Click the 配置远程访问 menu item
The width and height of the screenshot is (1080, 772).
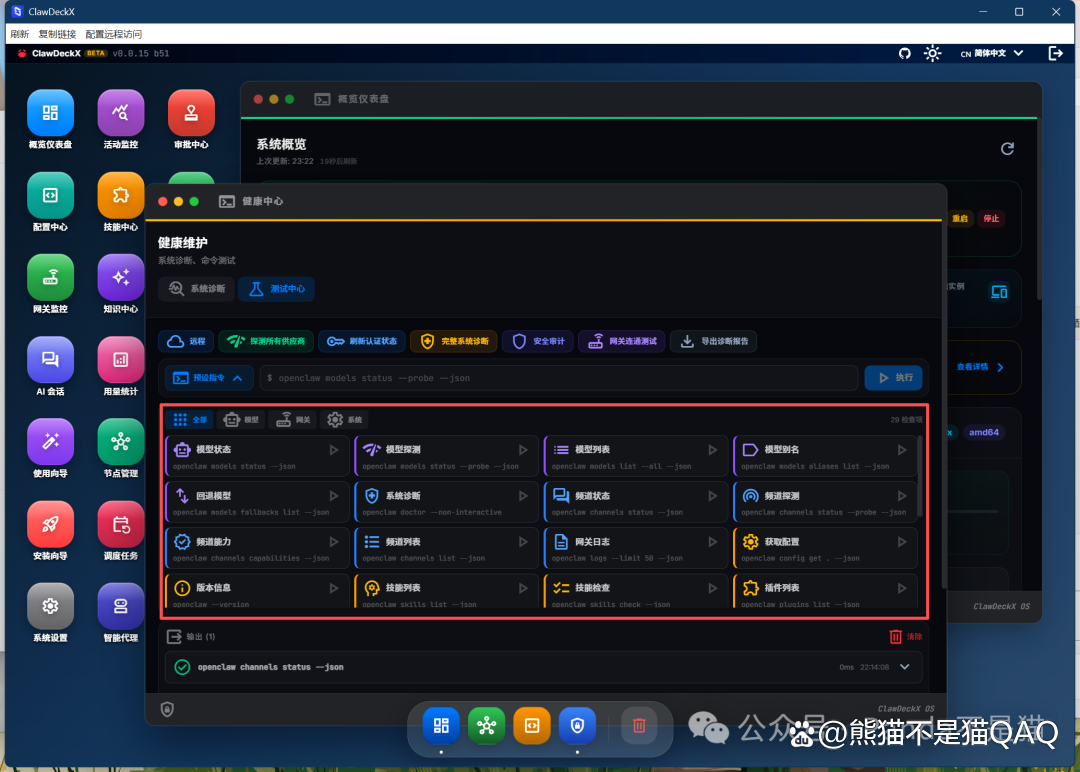click(114, 34)
